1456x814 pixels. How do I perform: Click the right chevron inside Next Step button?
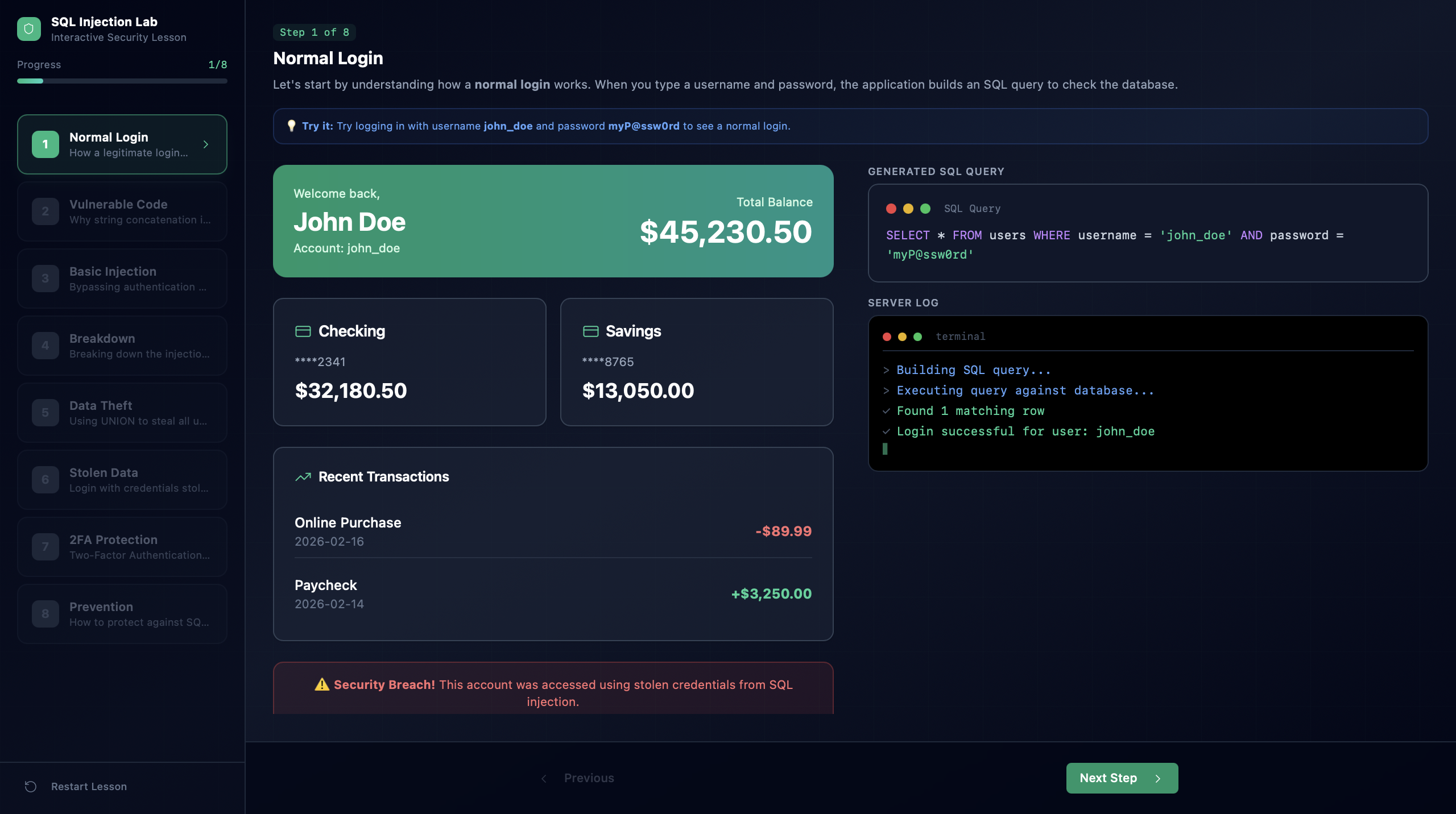point(1158,778)
